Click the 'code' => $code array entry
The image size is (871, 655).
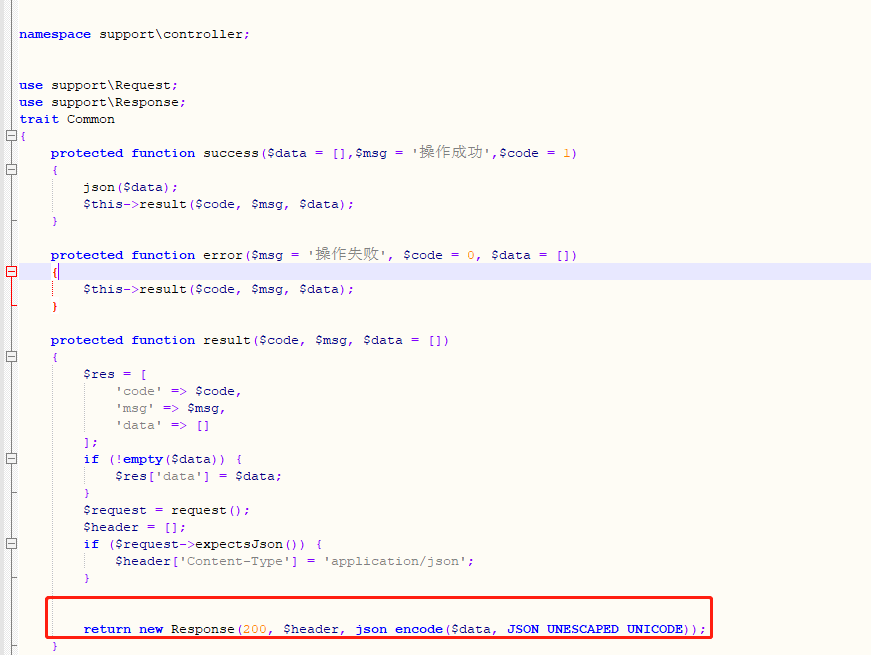click(x=178, y=392)
